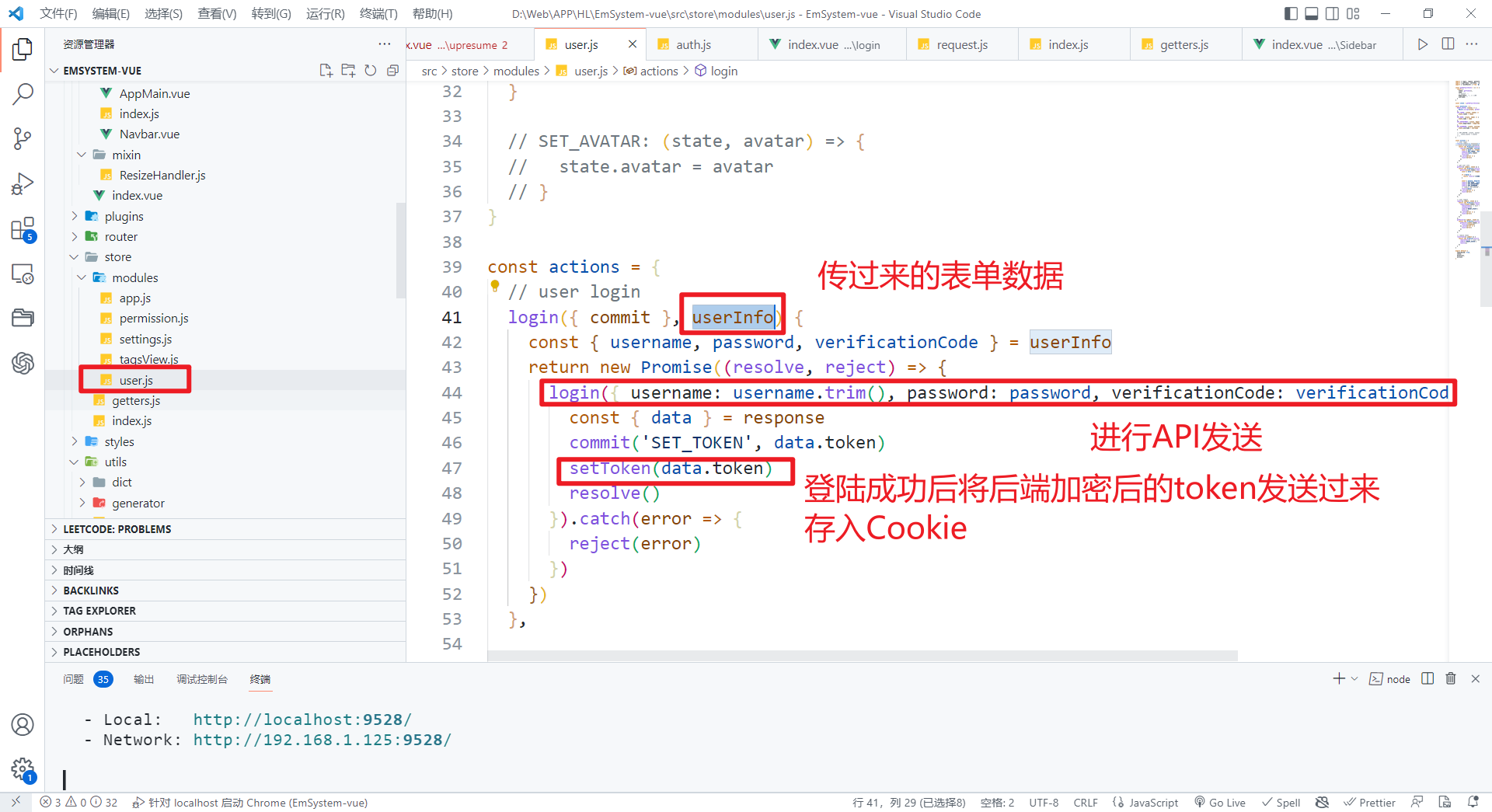Image resolution: width=1492 pixels, height=812 pixels.
Task: Switch to the getters.js tab
Action: (x=1184, y=44)
